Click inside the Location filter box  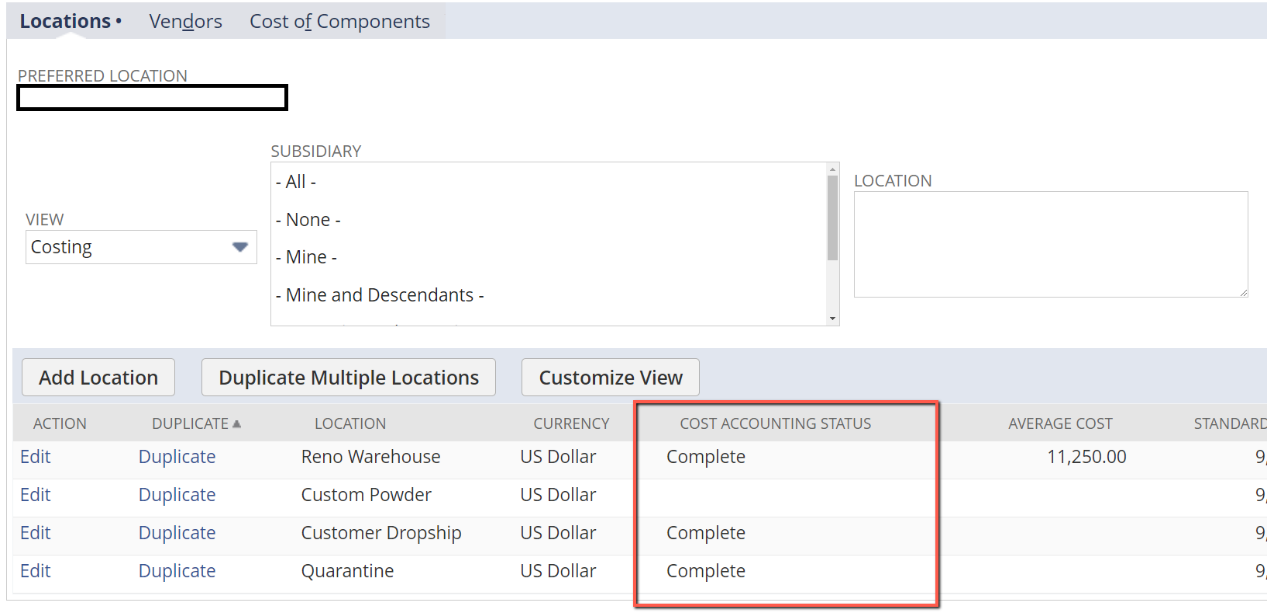[1050, 243]
